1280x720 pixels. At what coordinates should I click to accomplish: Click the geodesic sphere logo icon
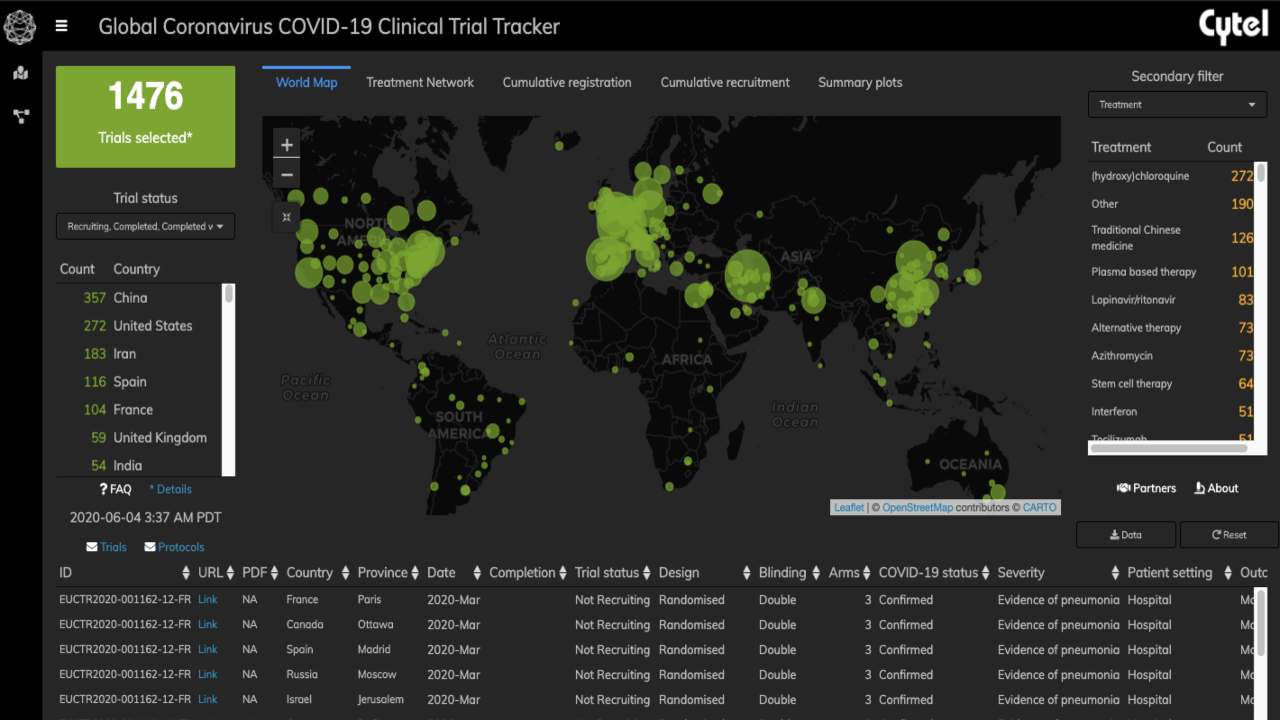20,27
